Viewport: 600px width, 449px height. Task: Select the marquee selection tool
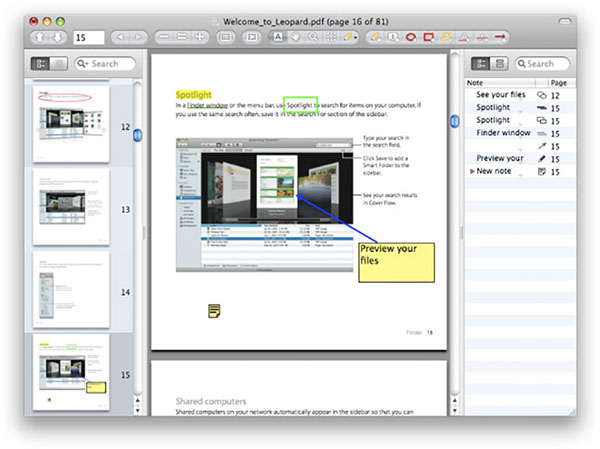pos(331,37)
